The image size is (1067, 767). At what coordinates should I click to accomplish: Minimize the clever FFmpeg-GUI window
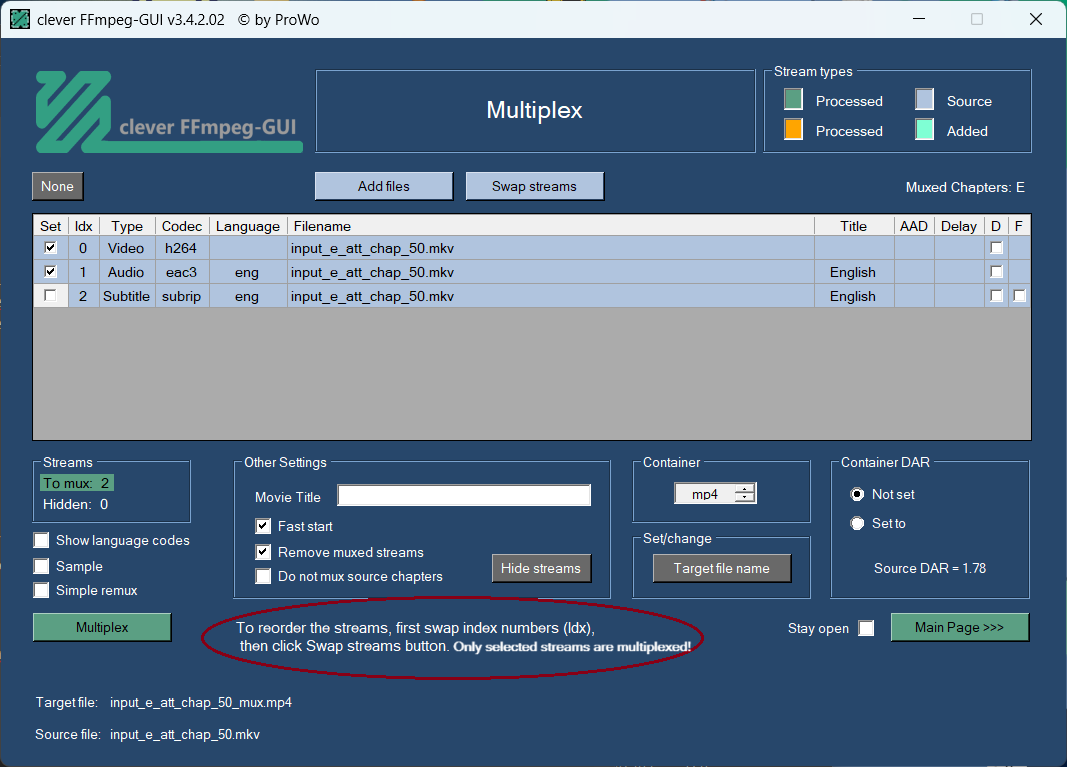(919, 19)
